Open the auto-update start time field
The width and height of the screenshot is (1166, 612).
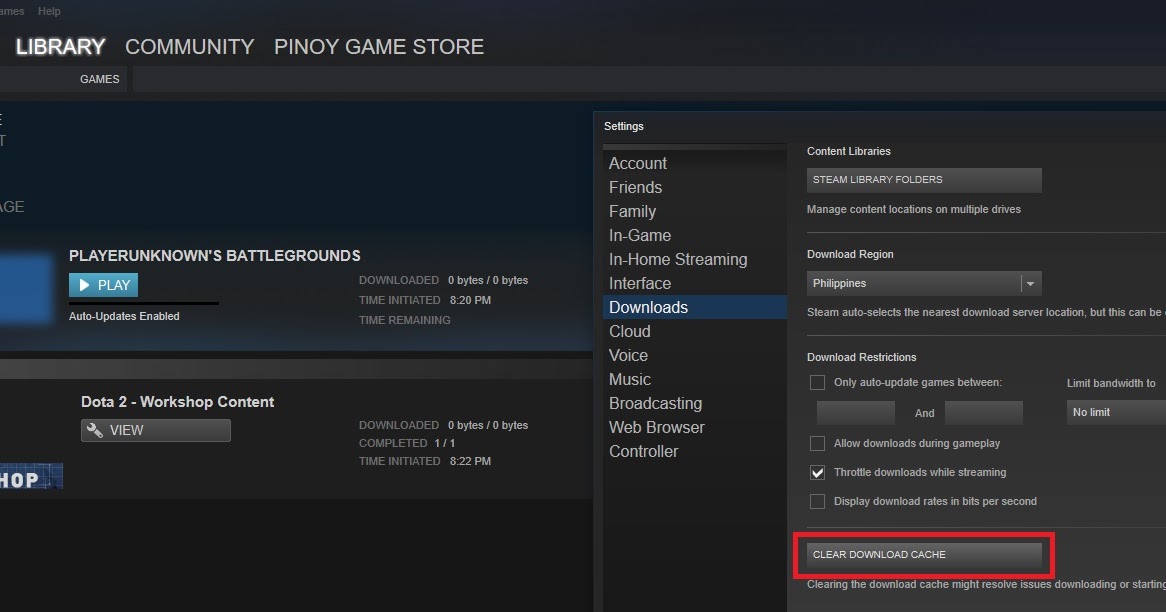856,413
